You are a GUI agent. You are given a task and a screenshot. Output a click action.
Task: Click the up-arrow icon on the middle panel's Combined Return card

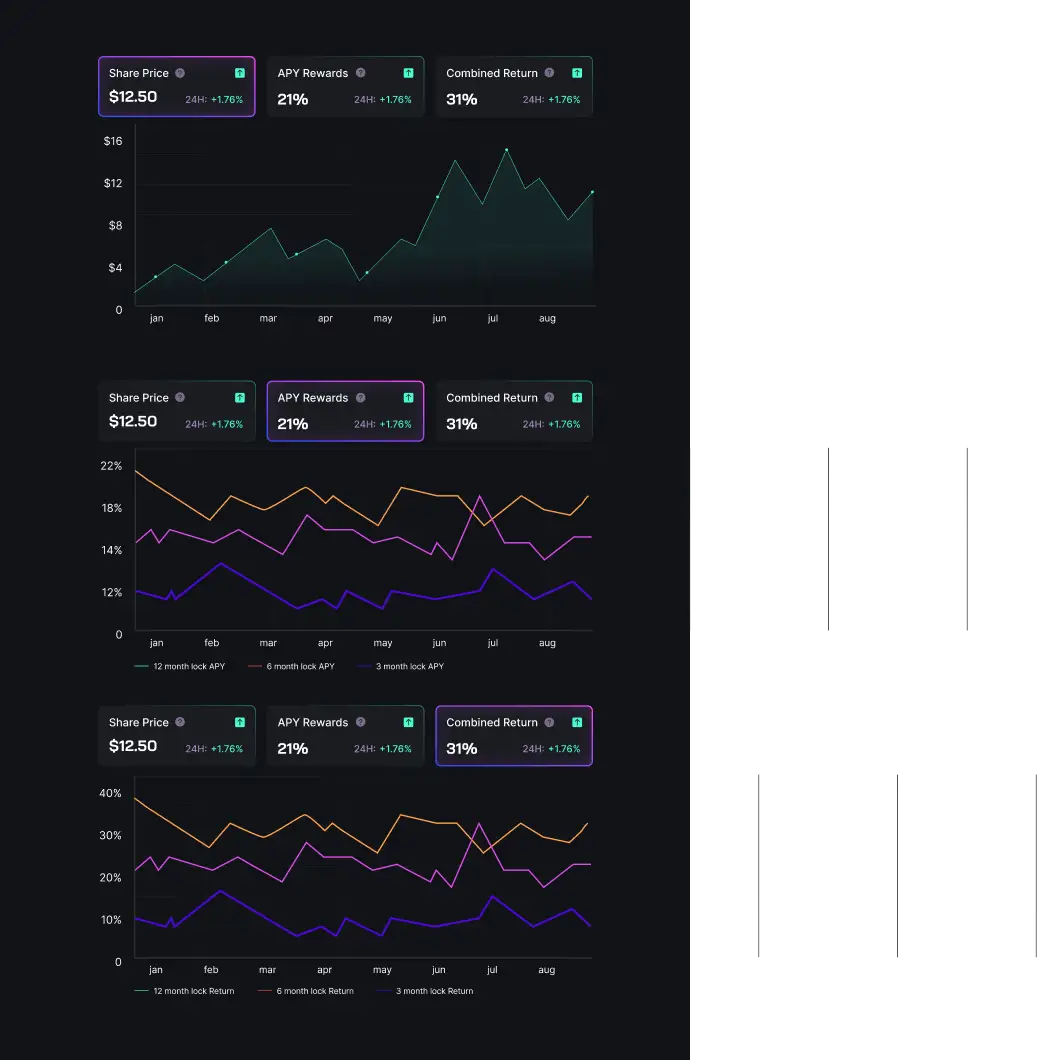tap(577, 398)
